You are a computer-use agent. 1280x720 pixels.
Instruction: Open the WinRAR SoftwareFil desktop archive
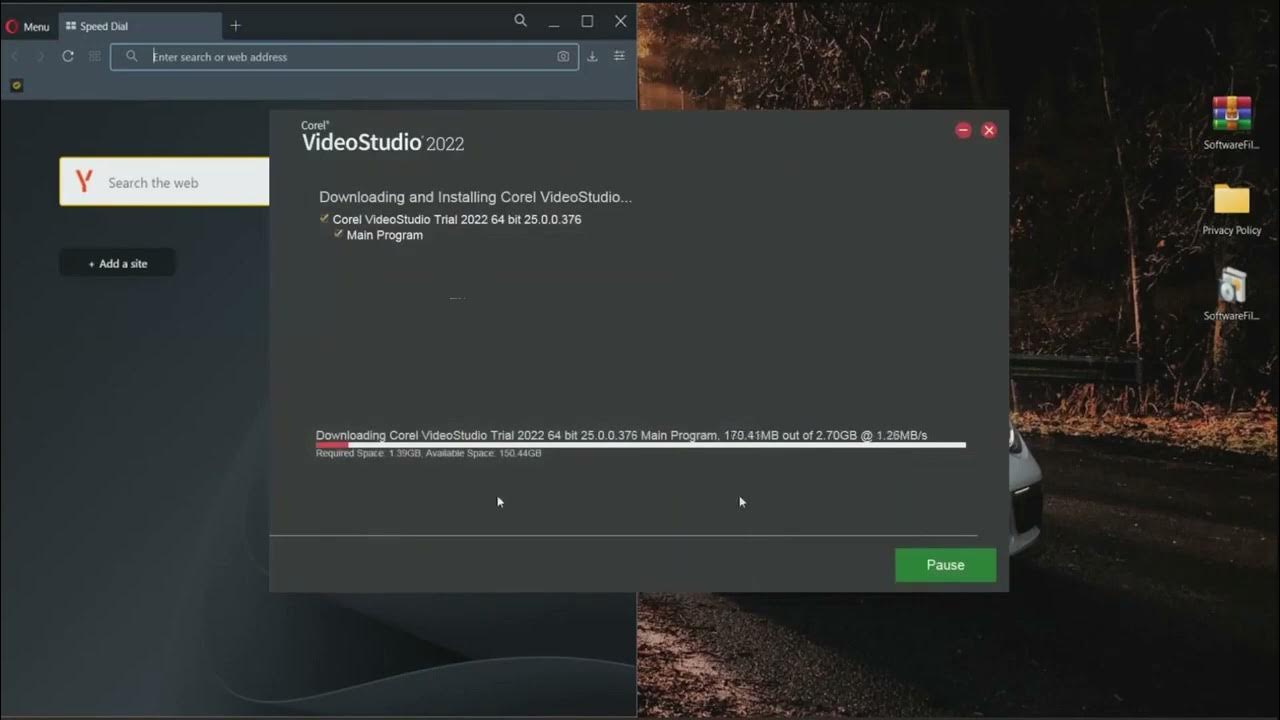coord(1231,122)
